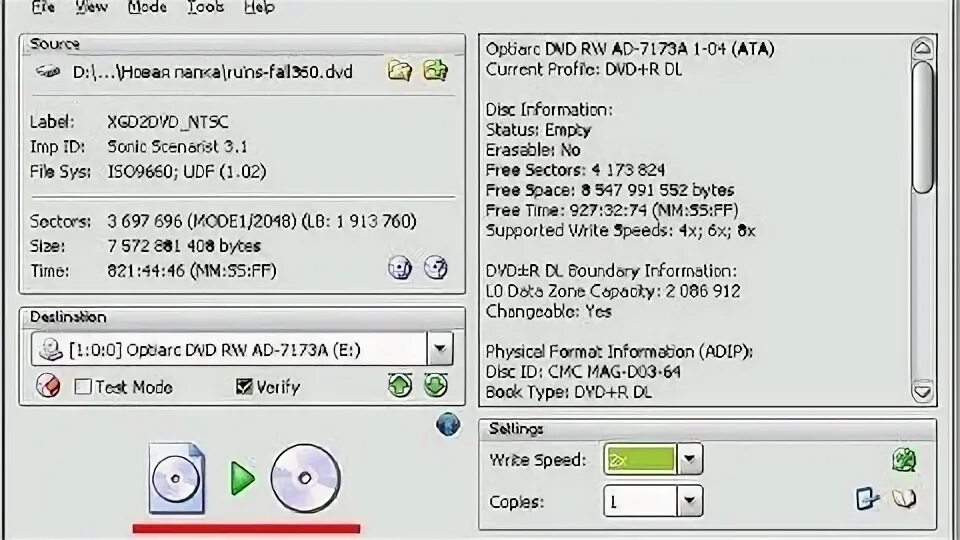Click the green load tray icon
Viewport: 960px width, 540px height.
click(x=436, y=386)
